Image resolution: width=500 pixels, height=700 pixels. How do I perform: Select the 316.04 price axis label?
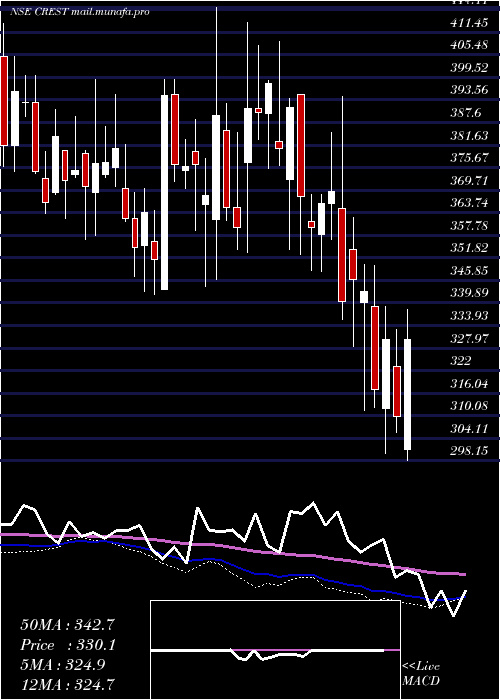click(469, 383)
